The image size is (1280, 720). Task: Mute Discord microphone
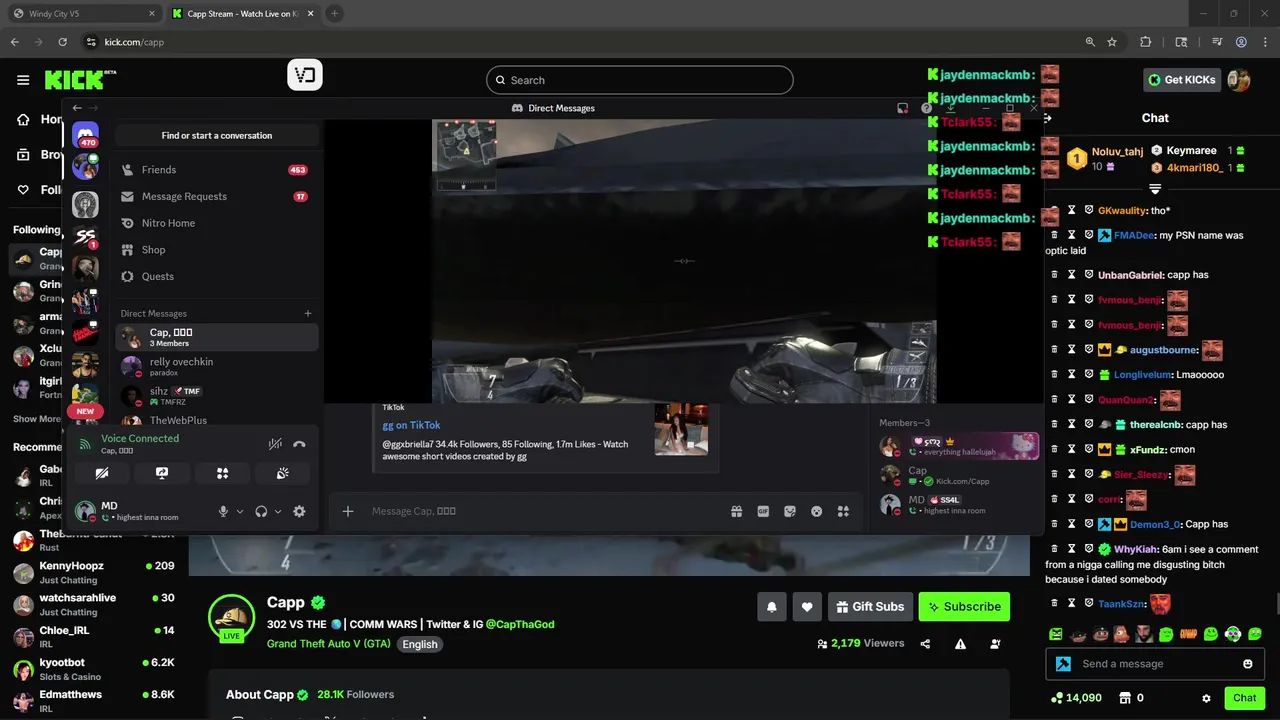click(224, 511)
